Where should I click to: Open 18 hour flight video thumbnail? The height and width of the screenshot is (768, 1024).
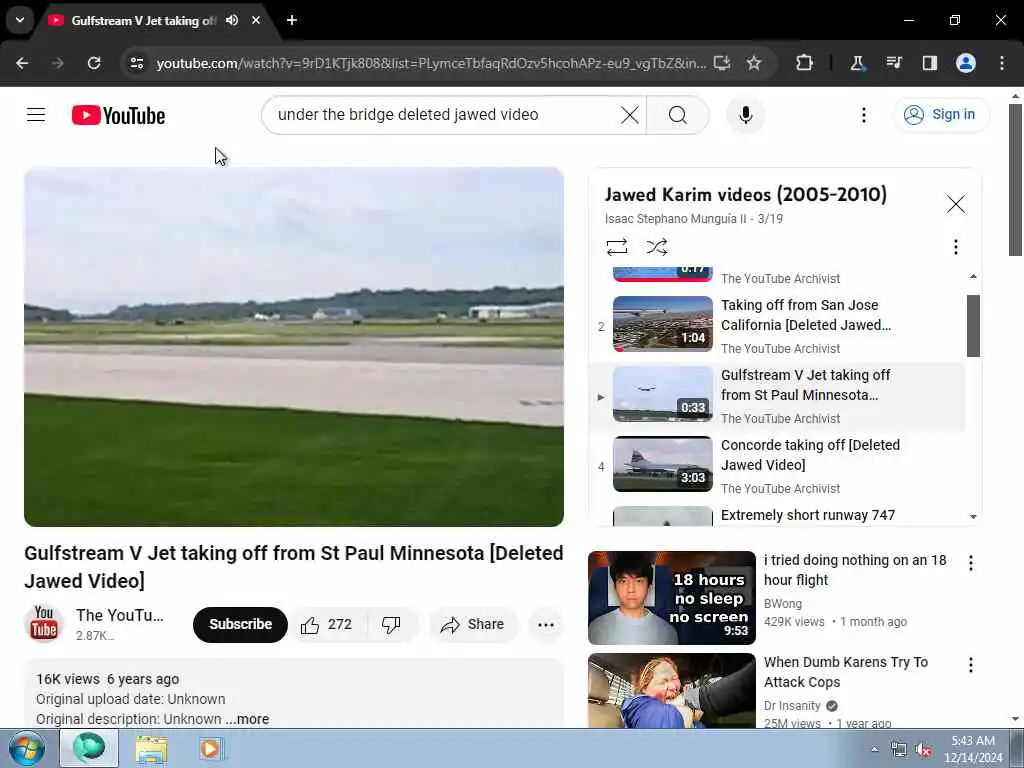click(x=671, y=598)
